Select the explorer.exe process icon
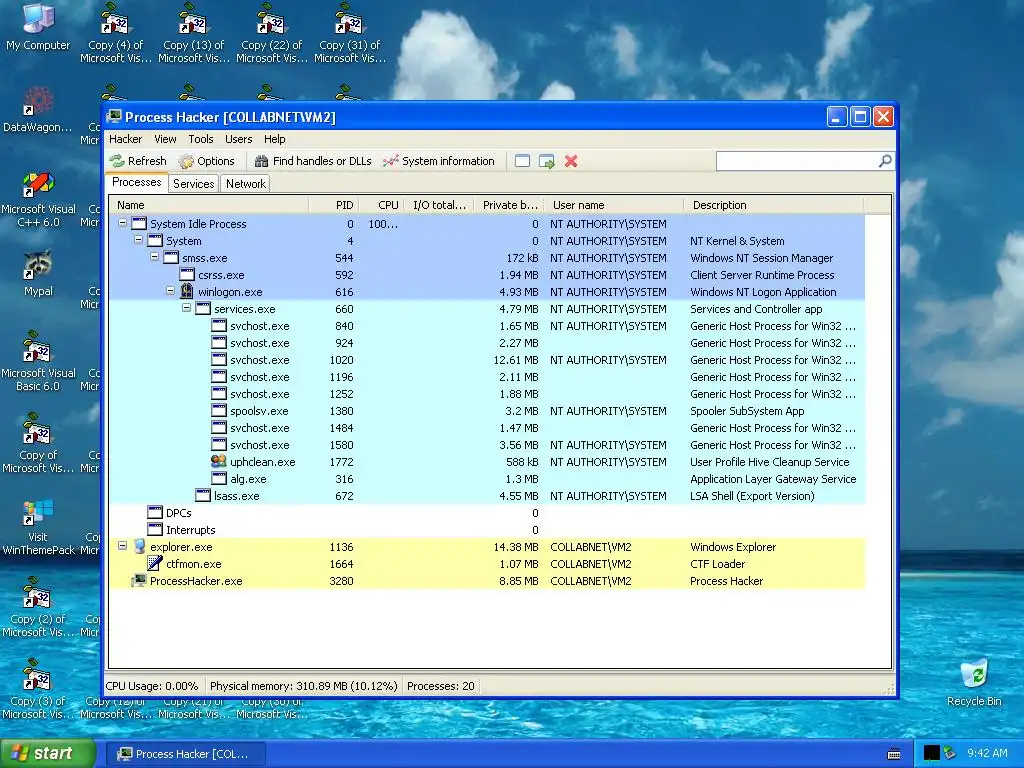 pos(139,546)
